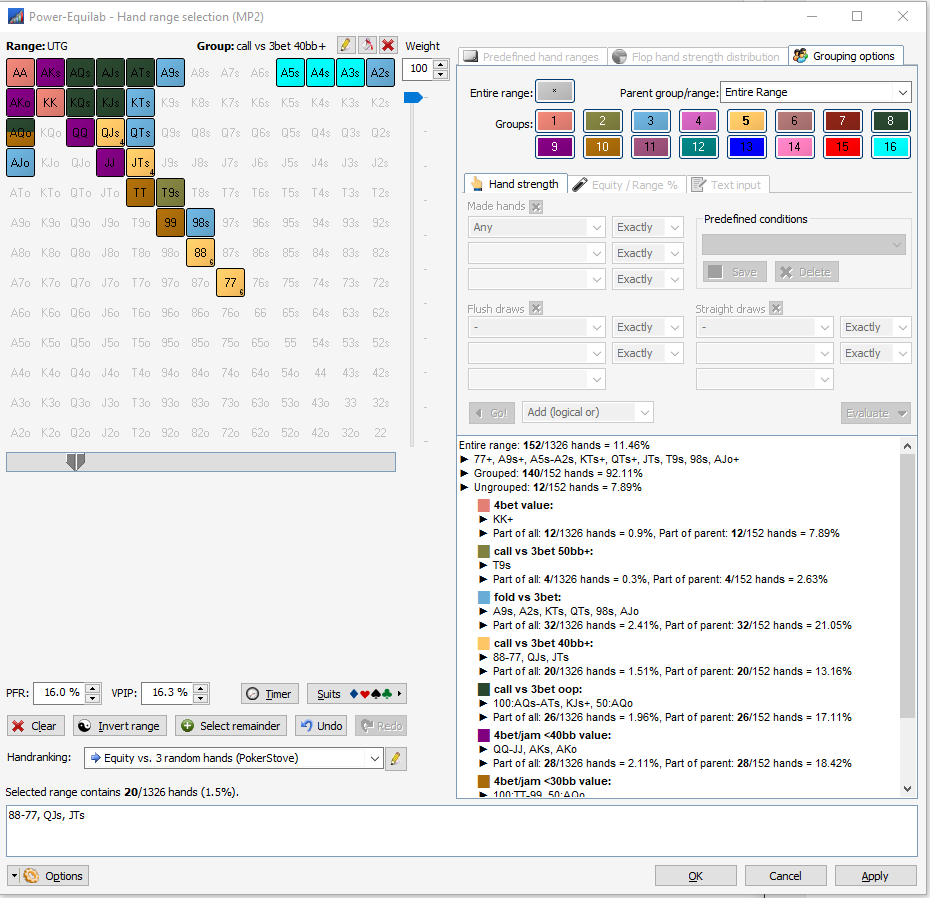The width and height of the screenshot is (930, 898).
Task: Toggle the T9s hand cell
Action: (x=170, y=192)
